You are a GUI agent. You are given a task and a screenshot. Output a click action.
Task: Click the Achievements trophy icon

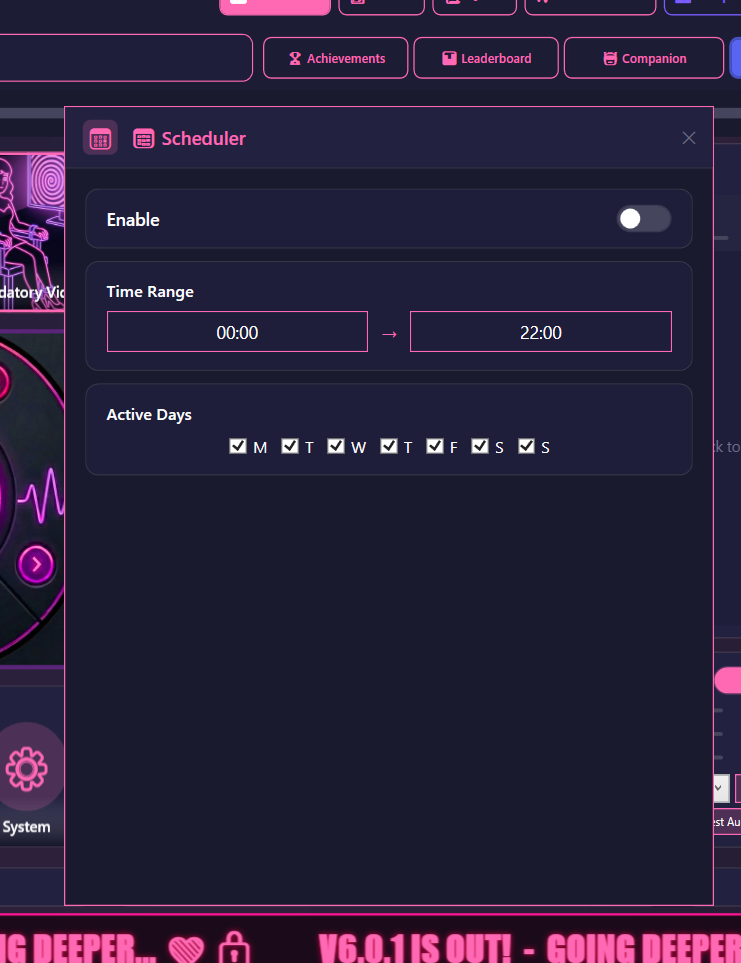(295, 58)
